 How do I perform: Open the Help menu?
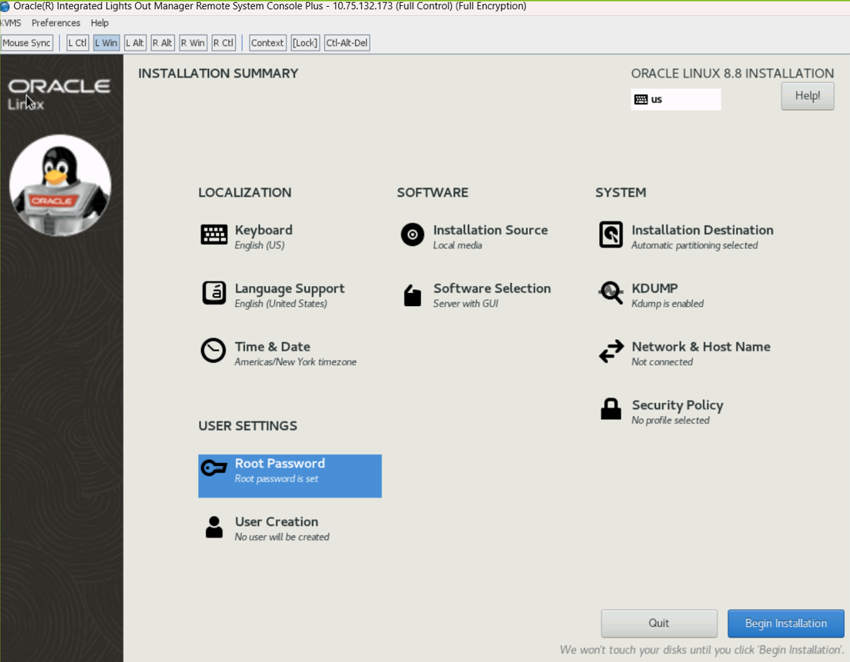(100, 23)
